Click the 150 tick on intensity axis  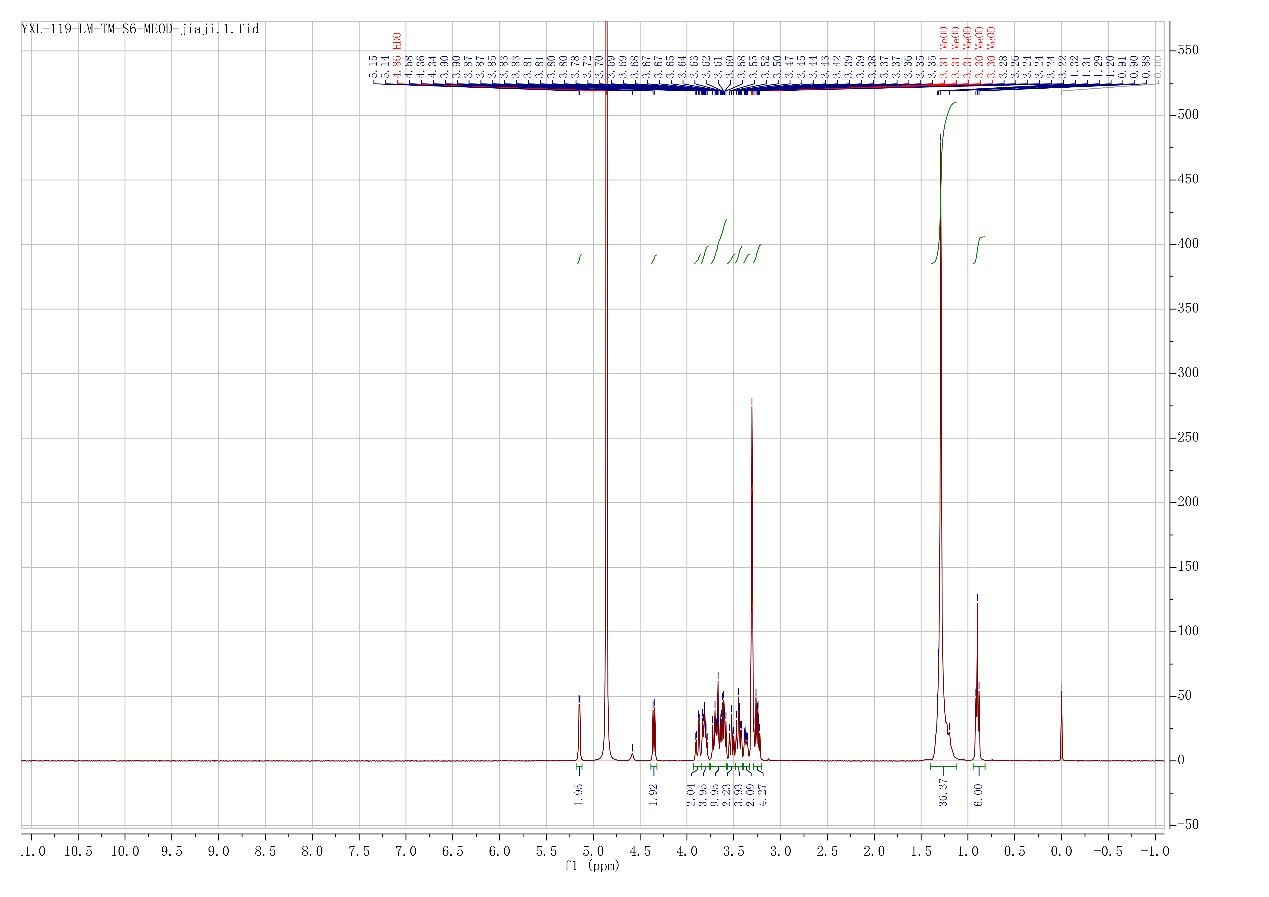point(1189,567)
